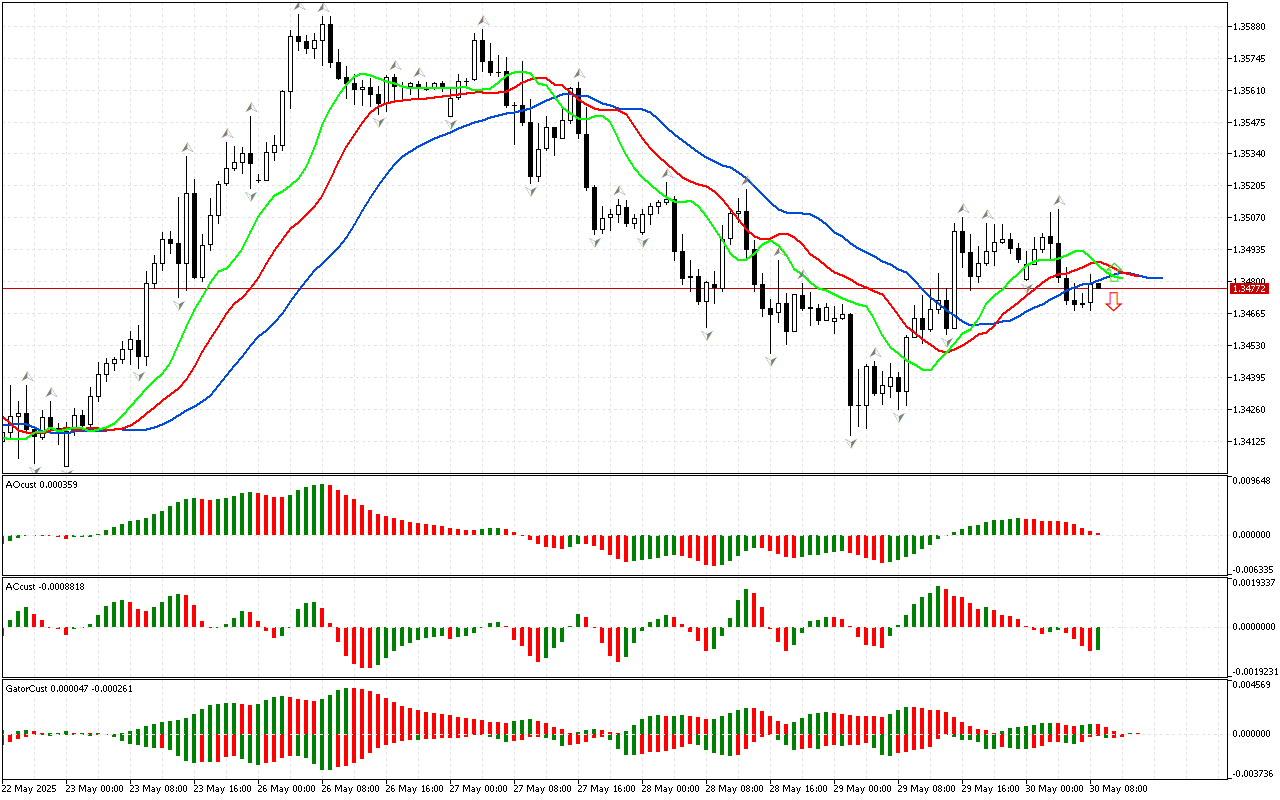Click the 26 May 08:00 time label
The image size is (1280, 800).
(x=348, y=788)
